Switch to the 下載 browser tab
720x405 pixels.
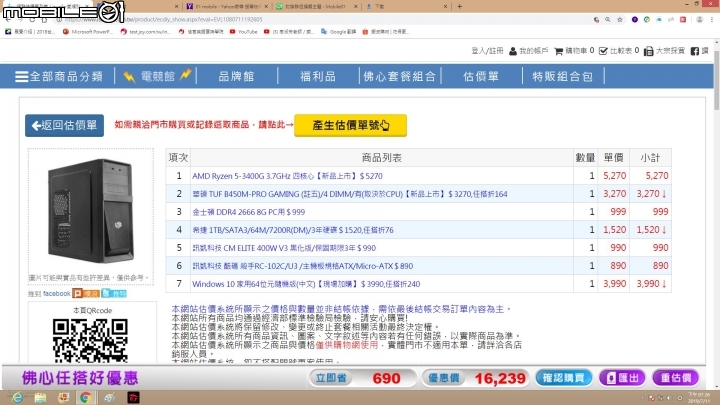point(404,6)
